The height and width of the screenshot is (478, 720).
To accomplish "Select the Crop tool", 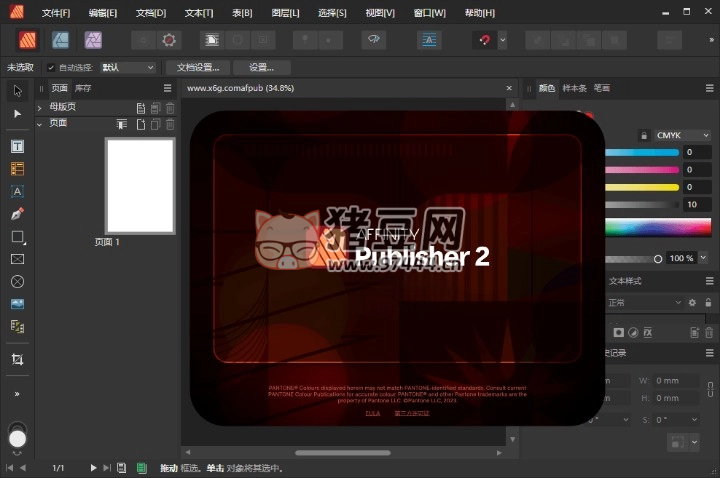I will 17,359.
